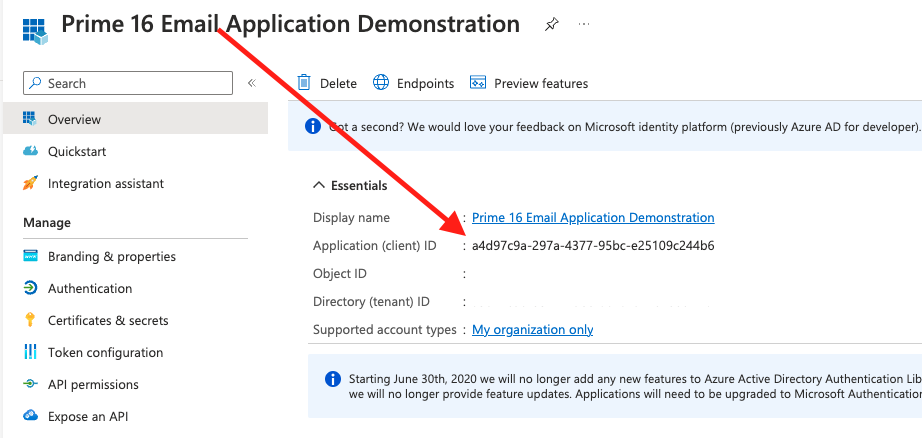922x438 pixels.
Task: Click the Quickstart cloud icon
Action: (30, 151)
